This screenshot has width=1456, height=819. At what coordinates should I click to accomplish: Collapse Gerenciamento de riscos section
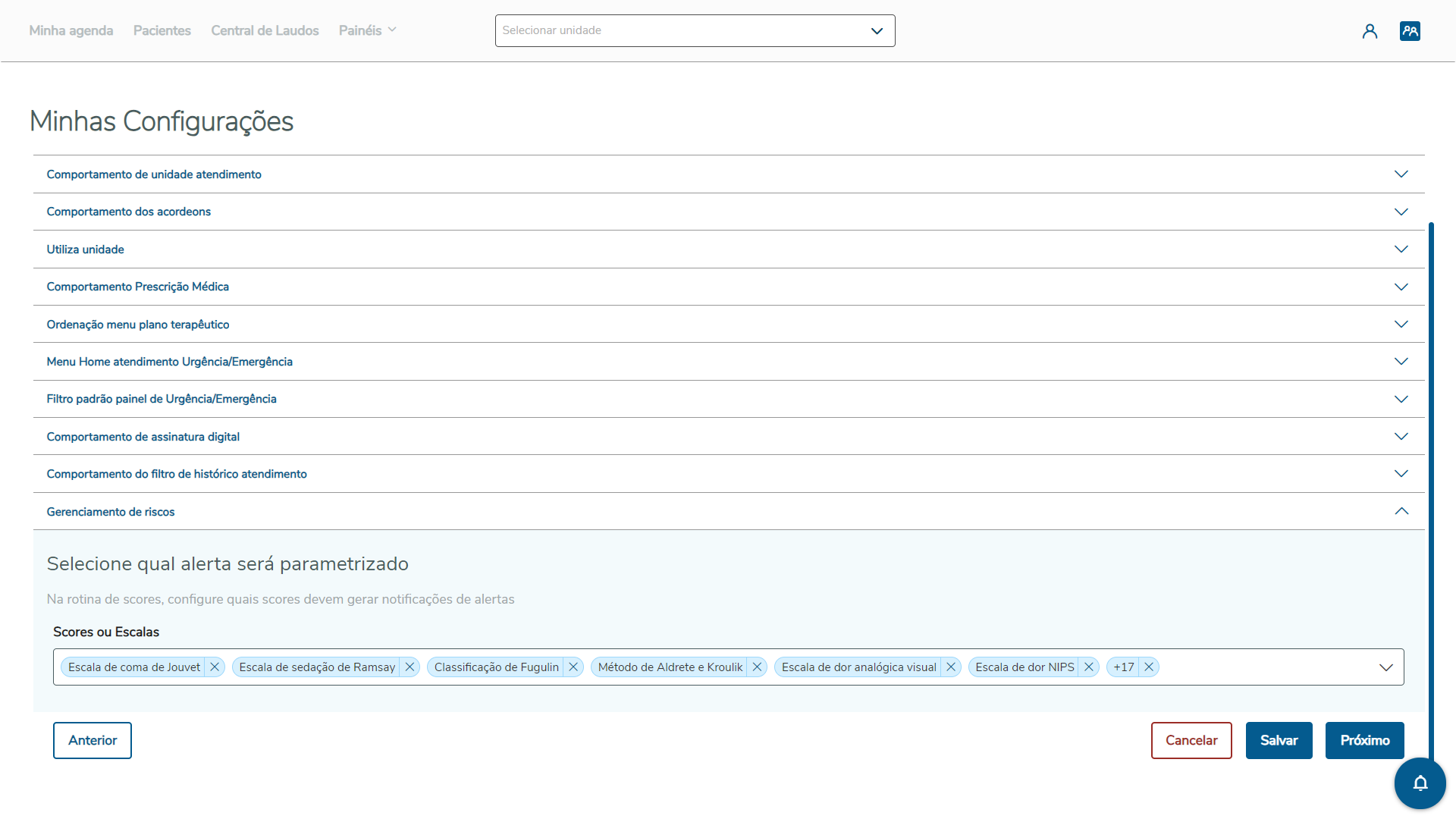(x=1401, y=512)
